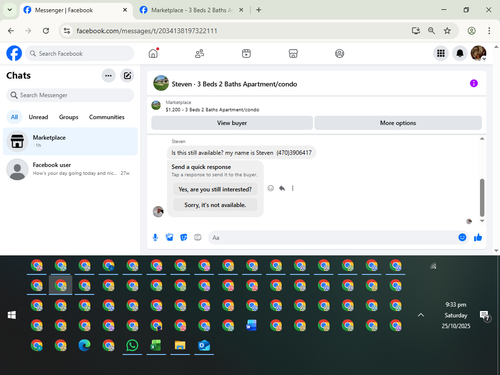The height and width of the screenshot is (375, 500).
Task: Reply to the message arrow icon
Action: point(282,188)
